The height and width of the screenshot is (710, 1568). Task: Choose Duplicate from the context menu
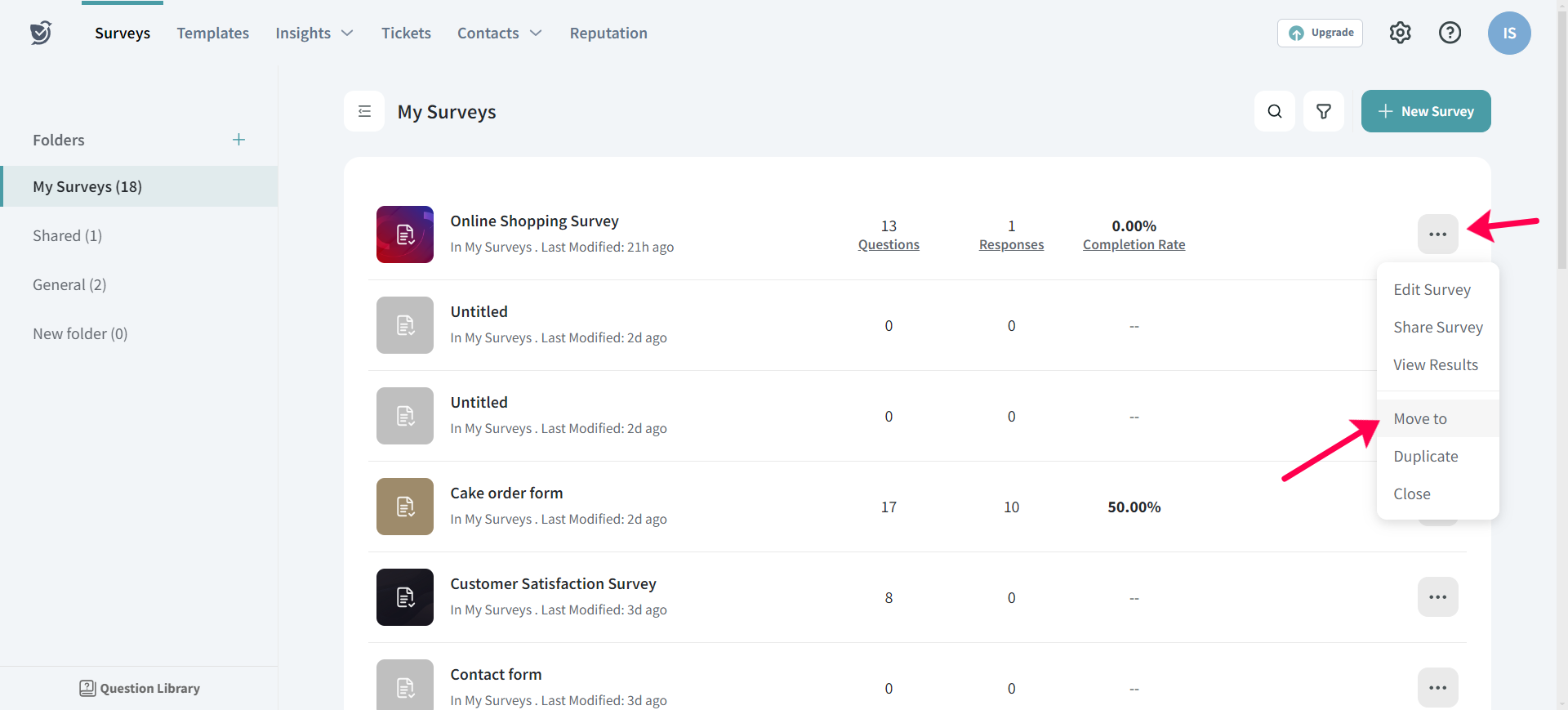point(1425,457)
